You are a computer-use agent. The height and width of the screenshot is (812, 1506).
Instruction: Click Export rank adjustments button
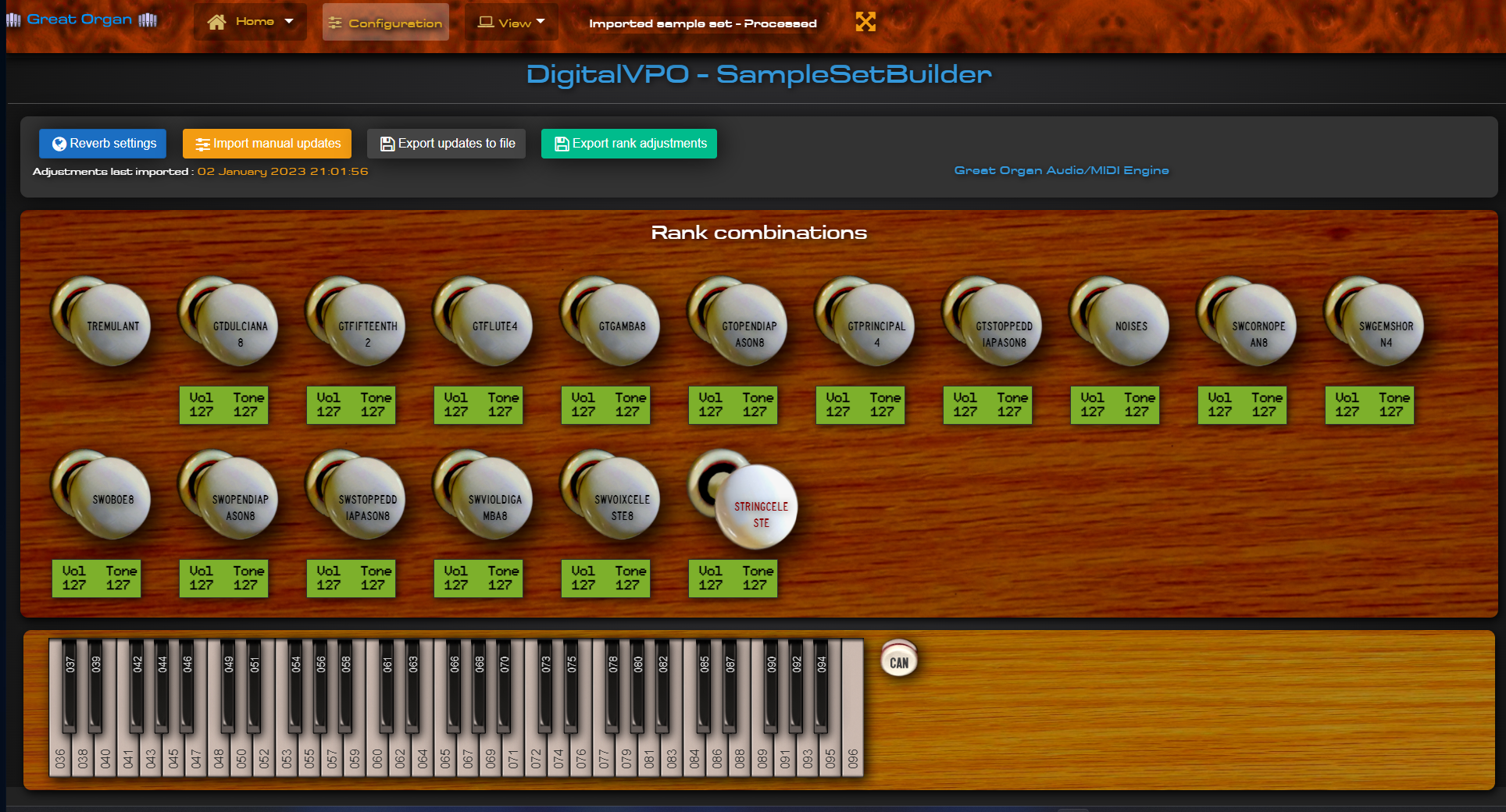(629, 144)
